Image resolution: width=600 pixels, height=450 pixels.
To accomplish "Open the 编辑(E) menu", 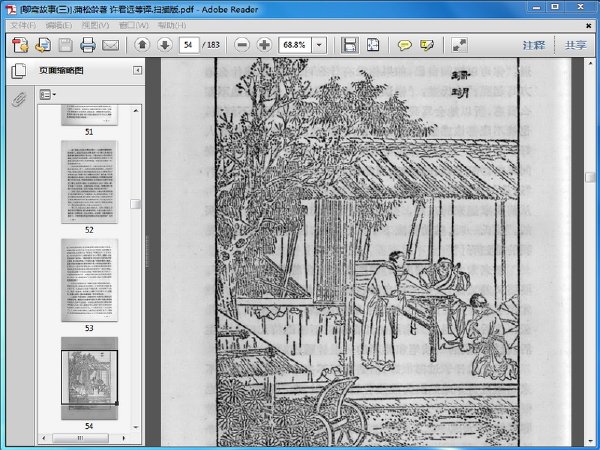I will [59, 25].
